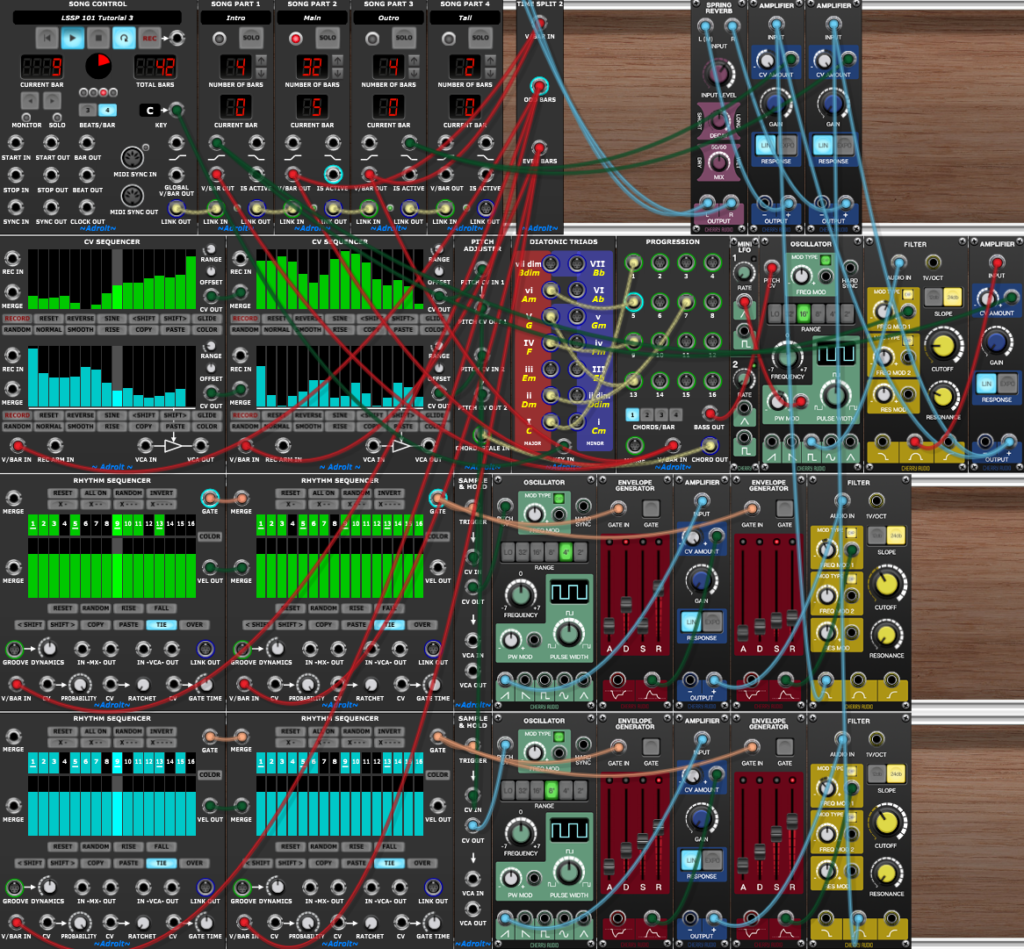The height and width of the screenshot is (949, 1024).
Task: Open COLOR on the top-left CV Sequencer green row
Action: tap(207, 330)
